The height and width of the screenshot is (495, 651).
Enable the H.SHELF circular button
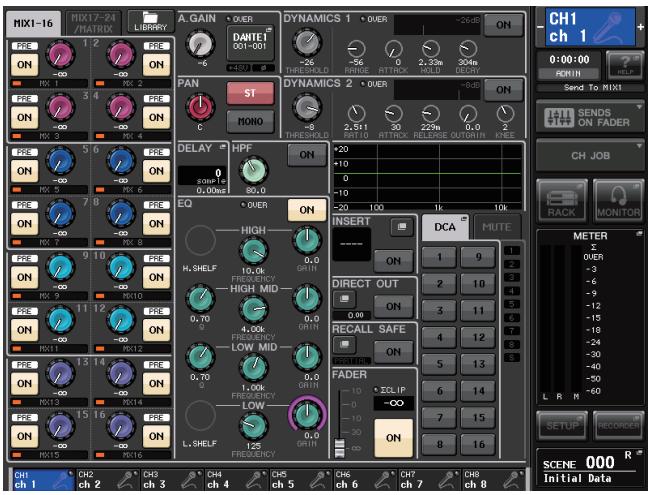pyautogui.click(x=200, y=240)
